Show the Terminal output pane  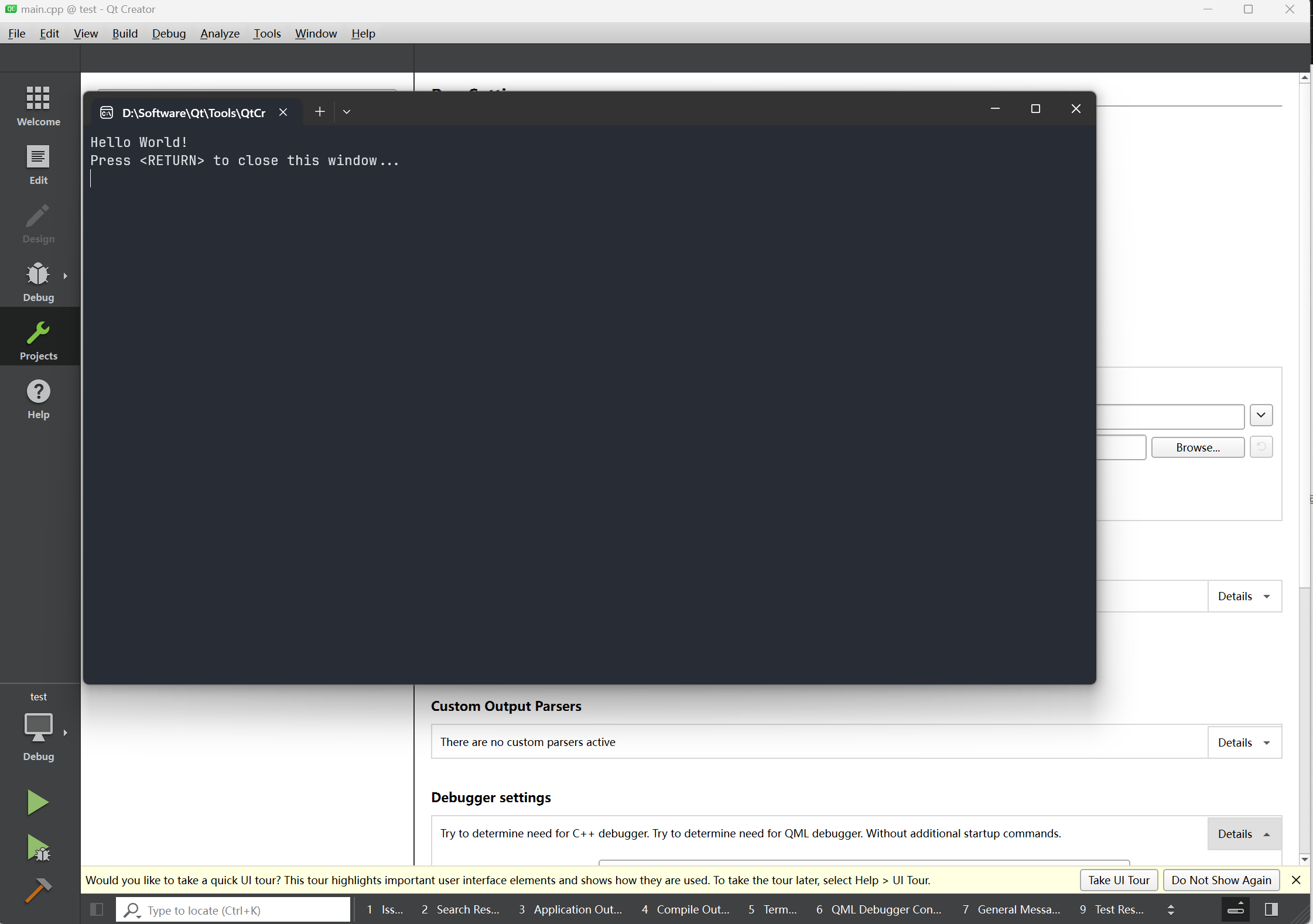click(x=772, y=909)
